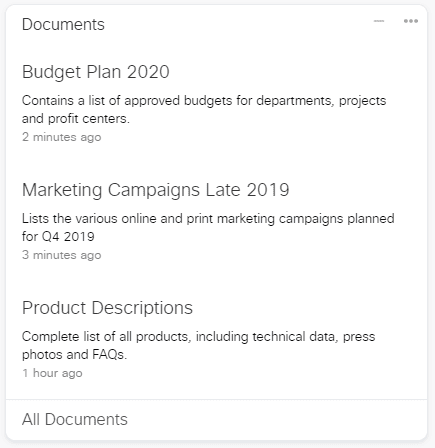Click the Documents card header title
Image resolution: width=435 pixels, height=448 pixels.
tap(63, 24)
